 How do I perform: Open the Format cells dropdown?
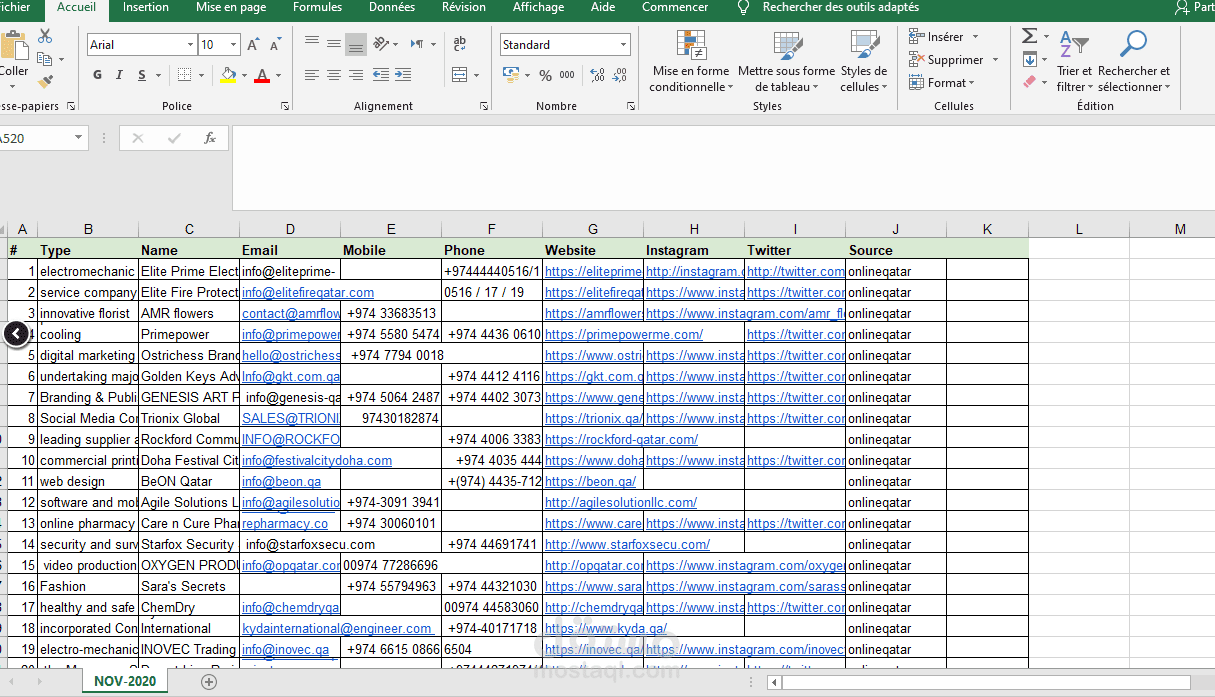pyautogui.click(x=943, y=83)
